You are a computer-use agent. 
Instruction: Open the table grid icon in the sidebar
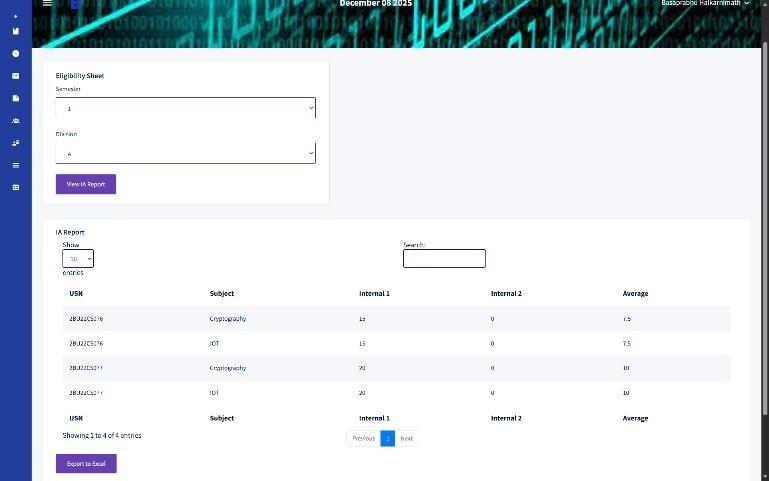coord(16,187)
